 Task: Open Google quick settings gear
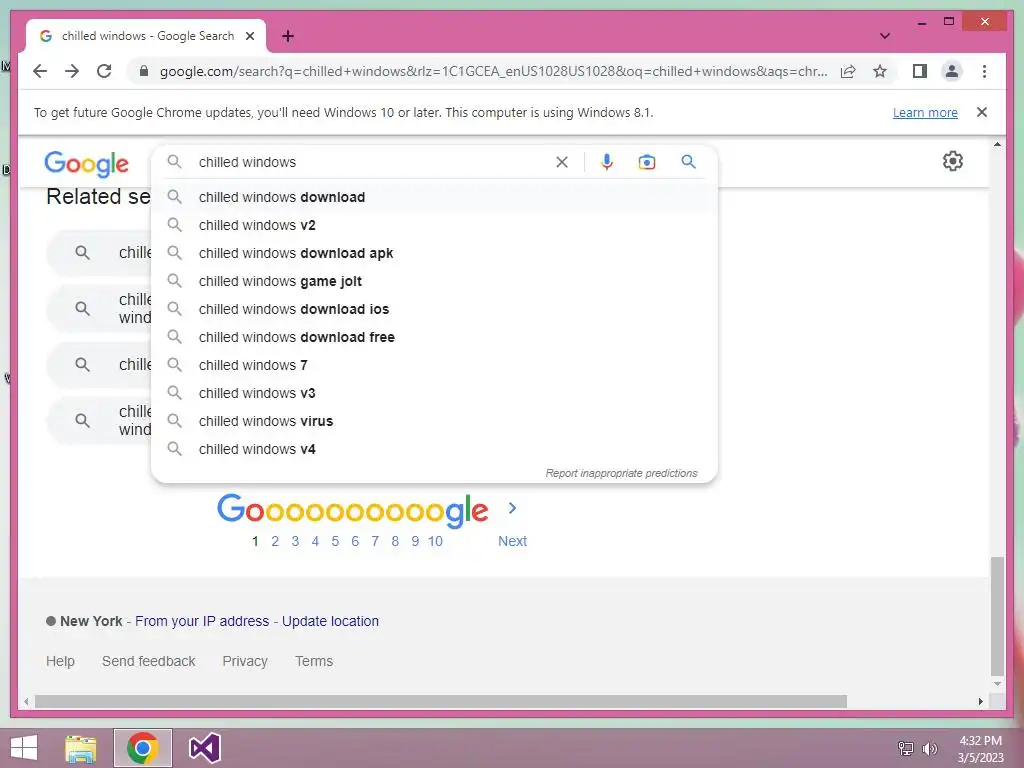953,161
